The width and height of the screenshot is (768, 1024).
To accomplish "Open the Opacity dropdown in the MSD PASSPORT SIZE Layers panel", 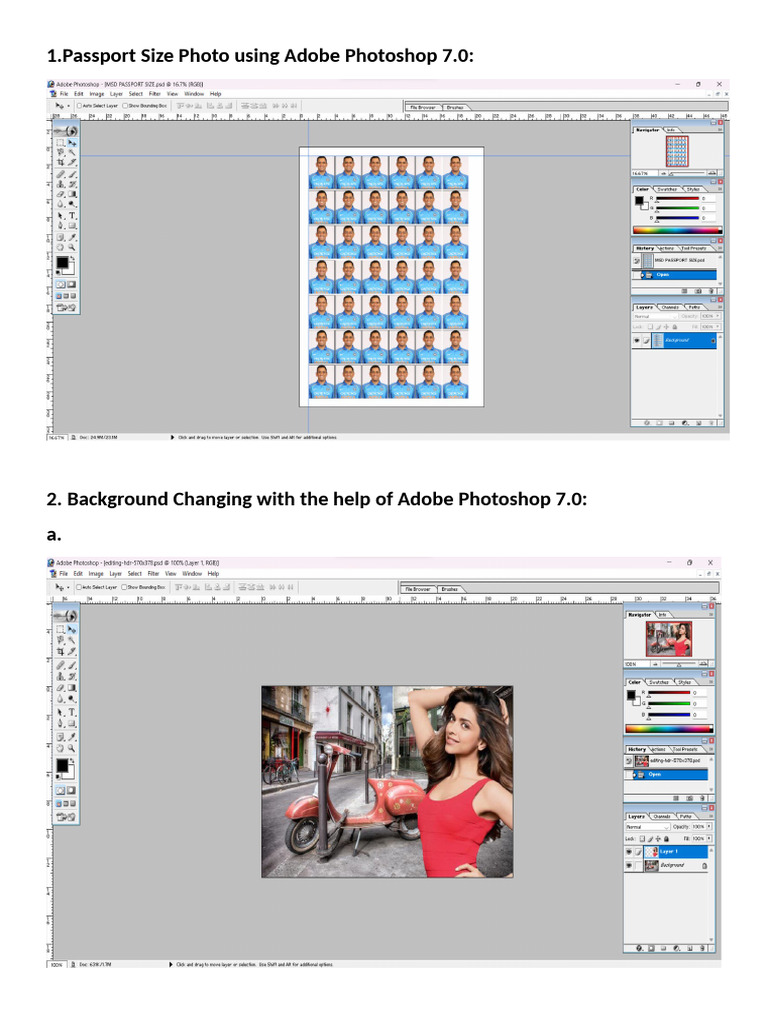I will coord(717,316).
